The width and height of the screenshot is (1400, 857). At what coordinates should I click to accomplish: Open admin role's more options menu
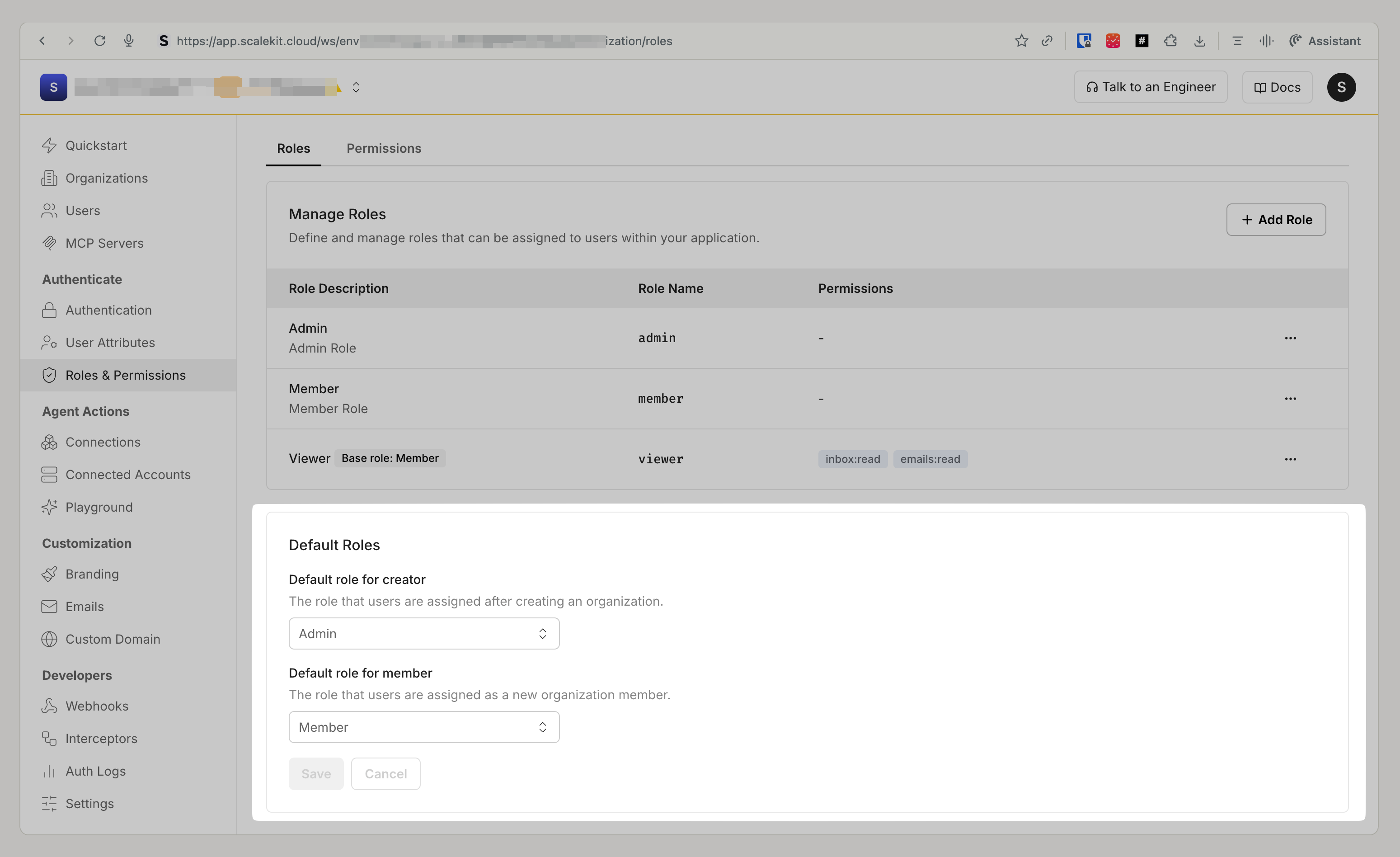pyautogui.click(x=1290, y=338)
